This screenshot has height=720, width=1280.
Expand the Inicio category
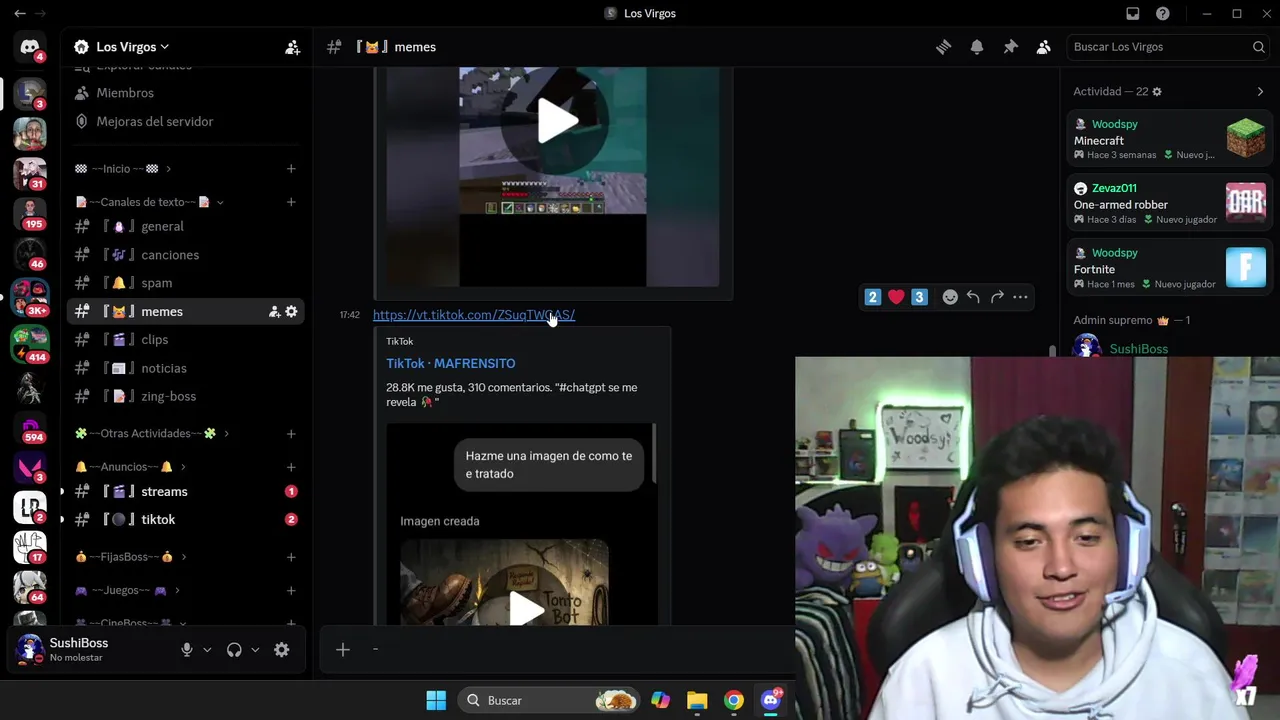tap(122, 169)
